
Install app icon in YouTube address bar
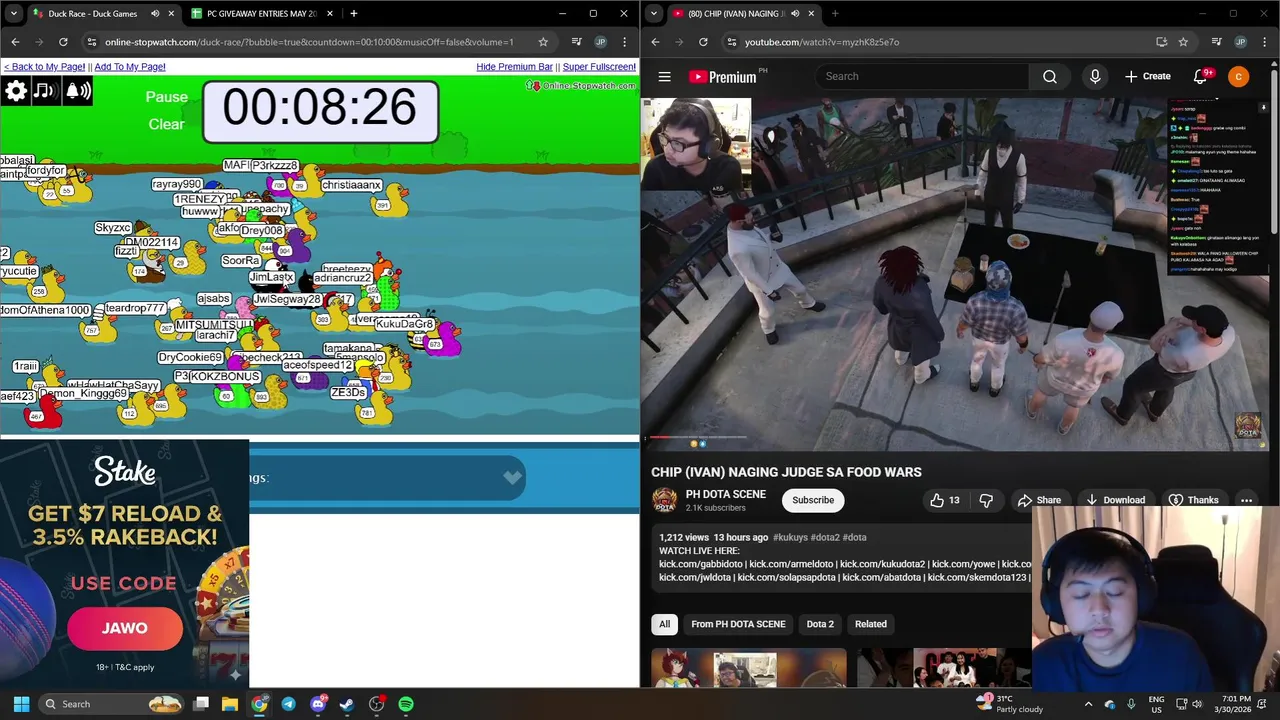coord(1161,42)
